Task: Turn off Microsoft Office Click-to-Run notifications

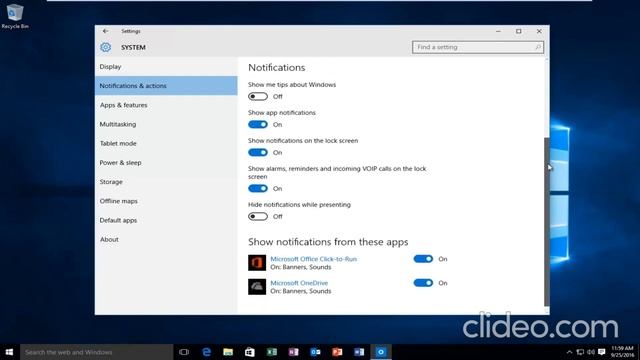Action: pos(423,259)
